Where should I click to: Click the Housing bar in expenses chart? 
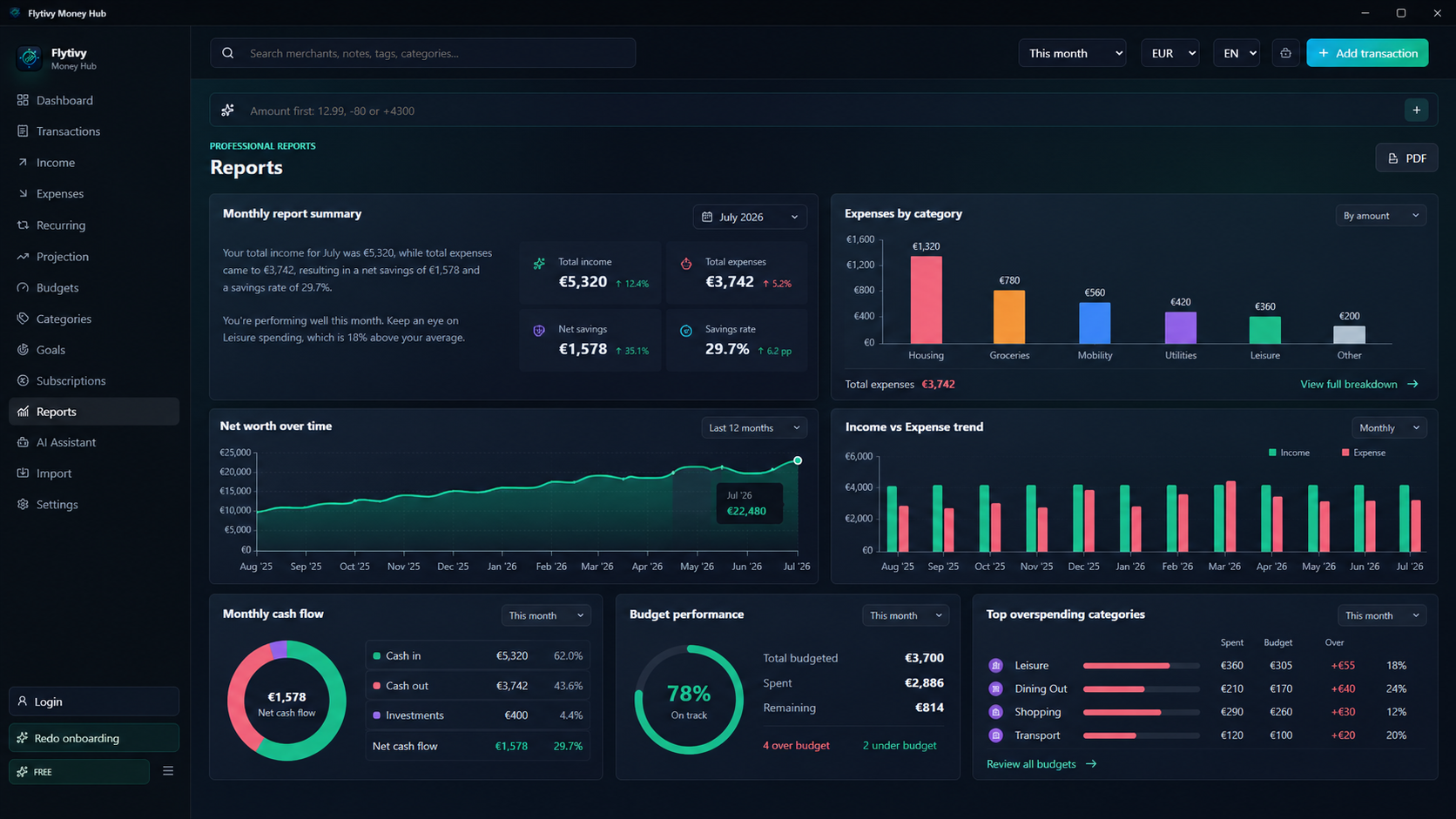(926, 299)
